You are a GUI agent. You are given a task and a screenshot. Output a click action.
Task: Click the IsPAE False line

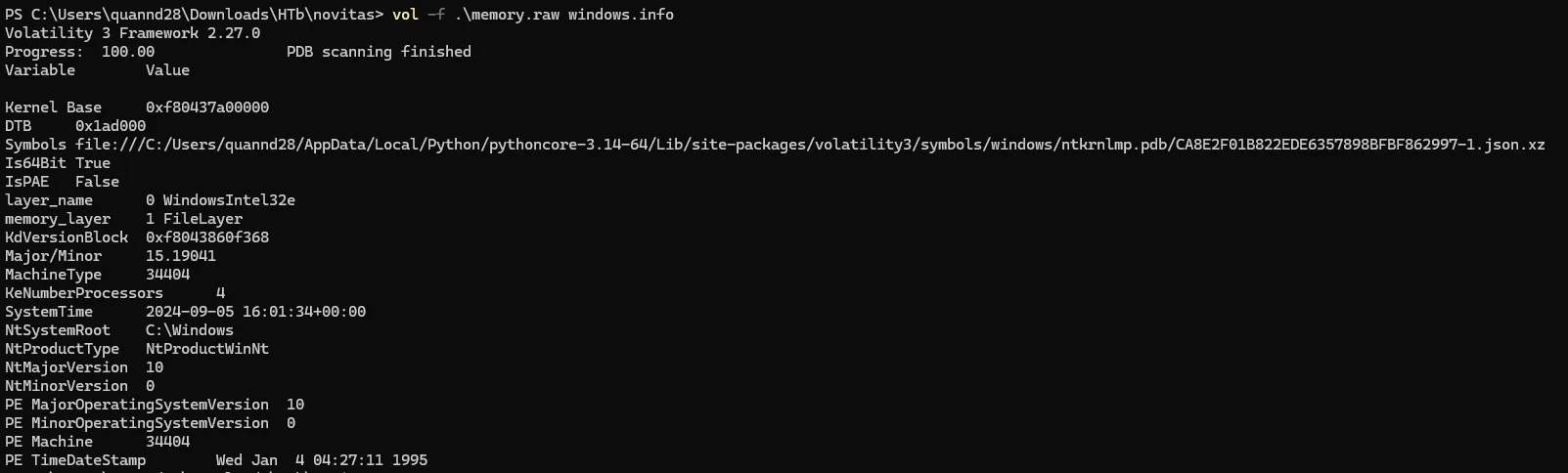coord(62,182)
